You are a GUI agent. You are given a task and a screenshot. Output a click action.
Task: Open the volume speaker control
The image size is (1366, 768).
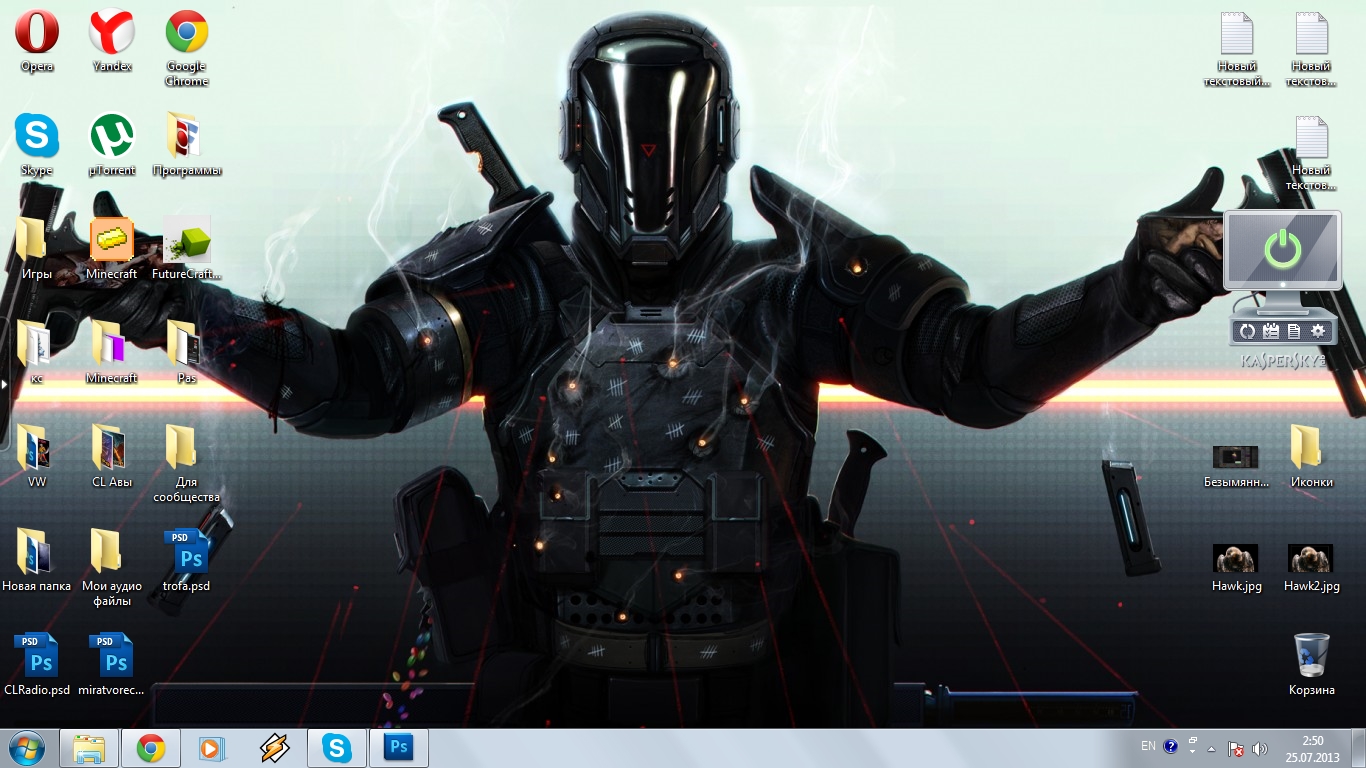click(x=1260, y=748)
